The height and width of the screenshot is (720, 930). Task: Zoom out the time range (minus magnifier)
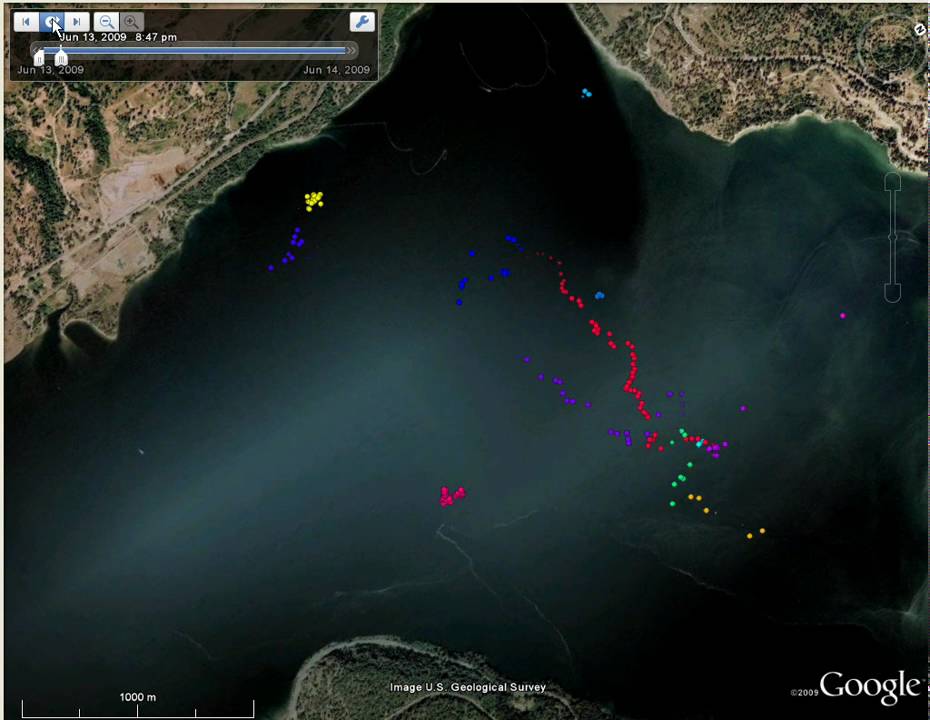click(107, 22)
